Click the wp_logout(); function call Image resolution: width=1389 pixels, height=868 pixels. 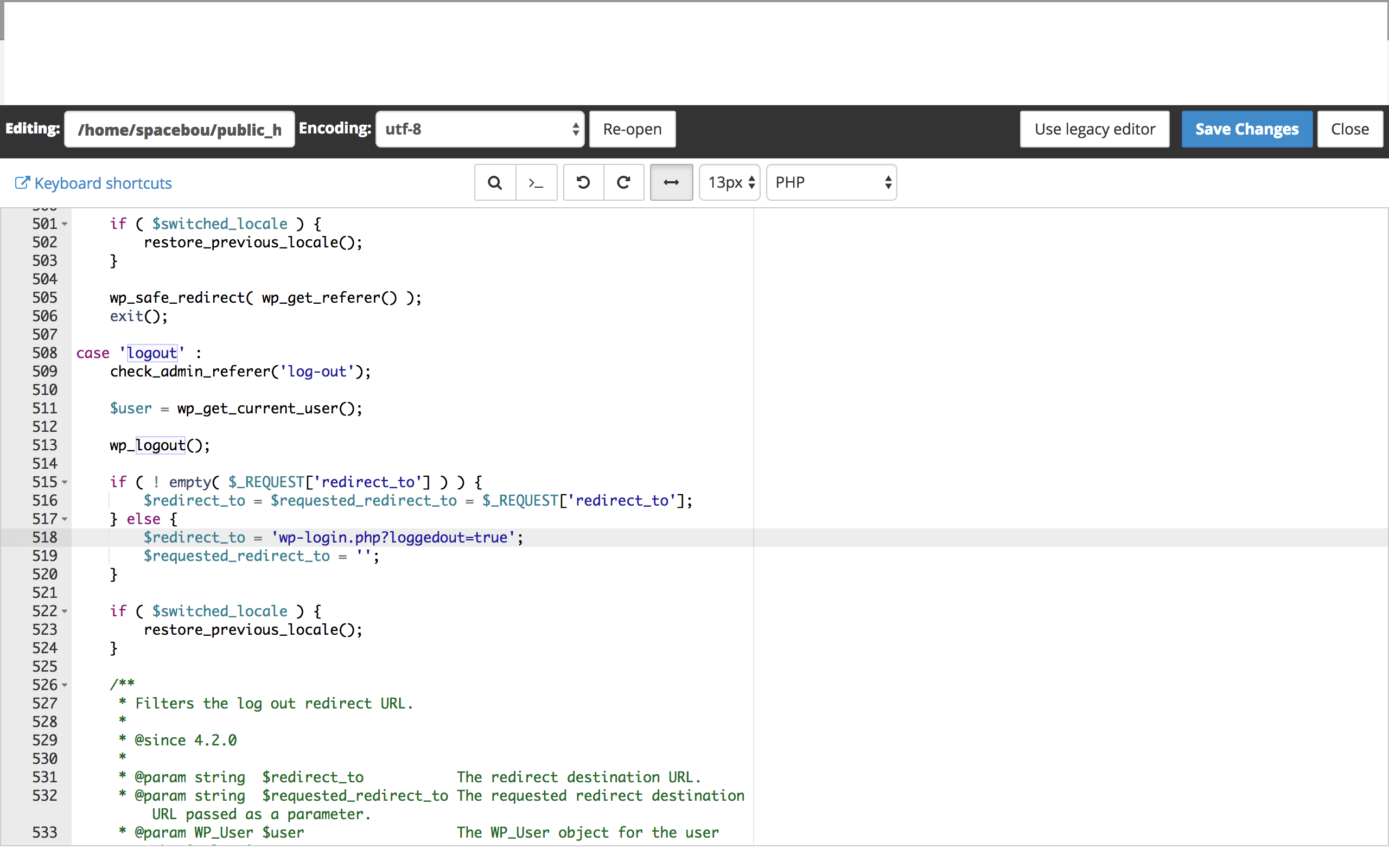[160, 445]
